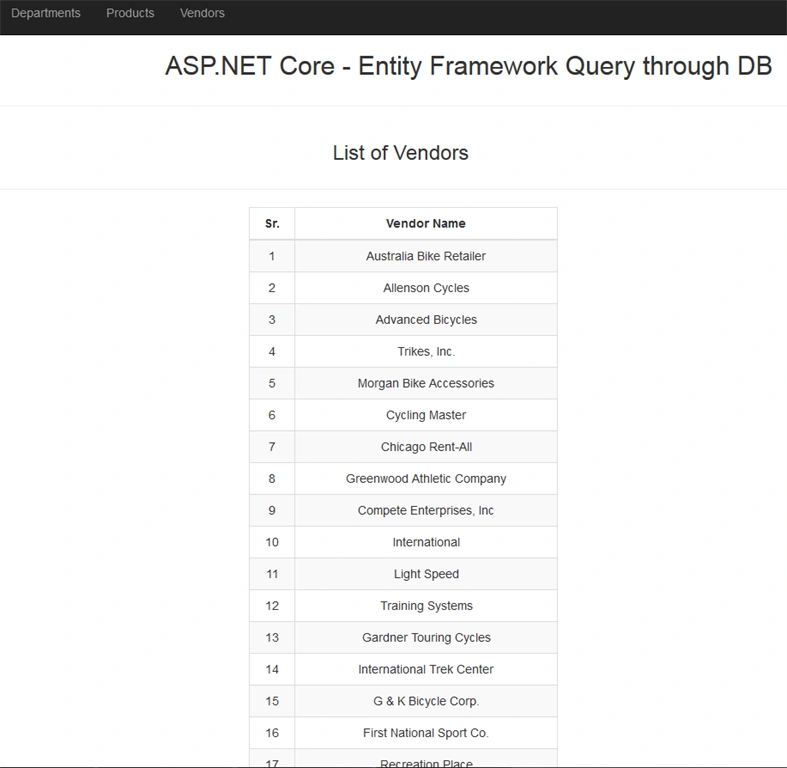787x768 pixels.
Task: Click serial number 16 cell
Action: (272, 733)
